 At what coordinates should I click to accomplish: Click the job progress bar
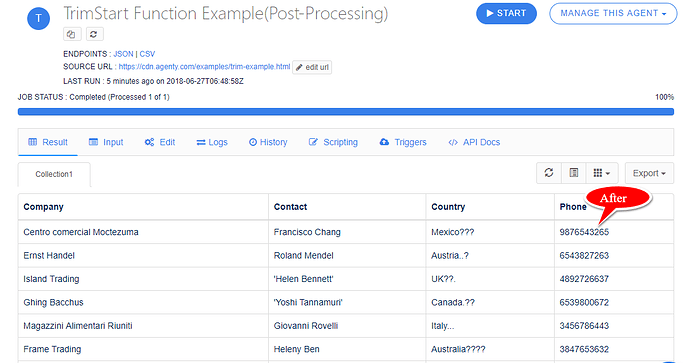pyautogui.click(x=345, y=112)
